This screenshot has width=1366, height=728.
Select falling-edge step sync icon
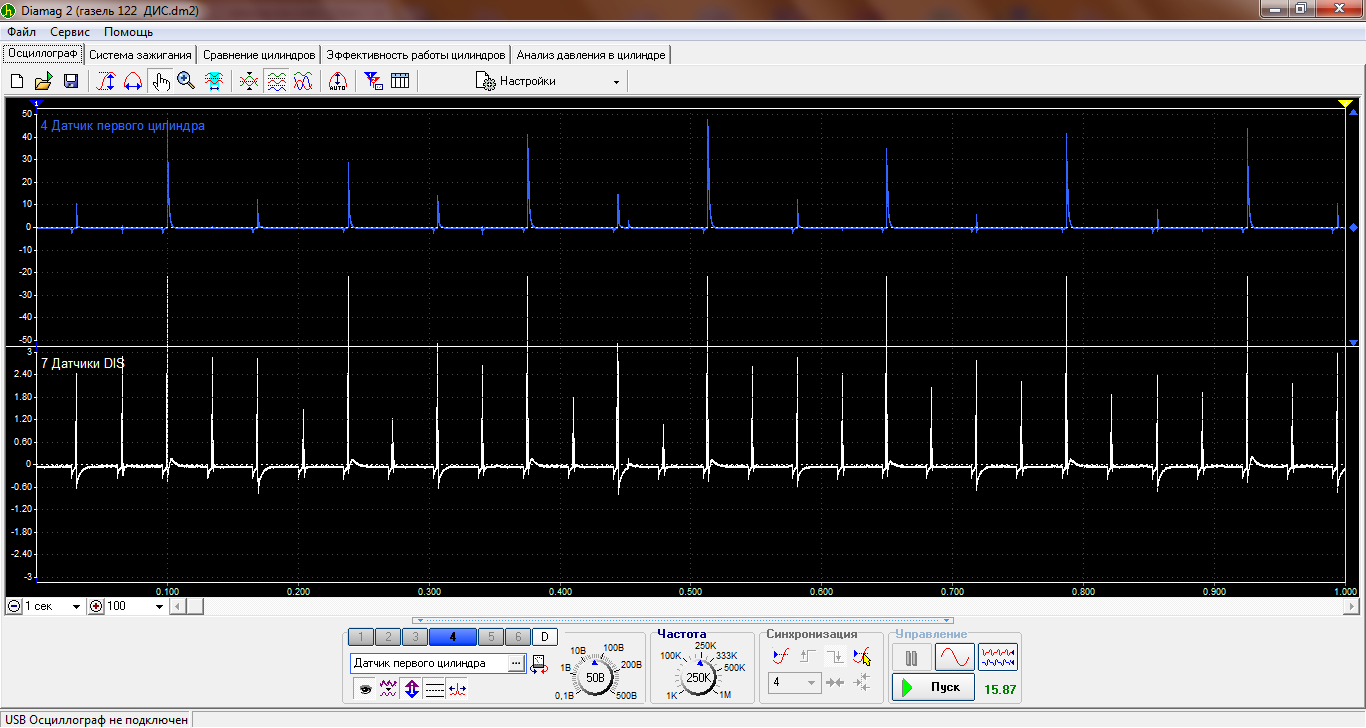pos(835,657)
